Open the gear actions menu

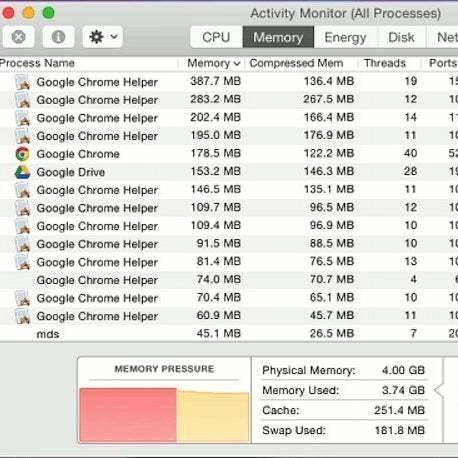(103, 37)
